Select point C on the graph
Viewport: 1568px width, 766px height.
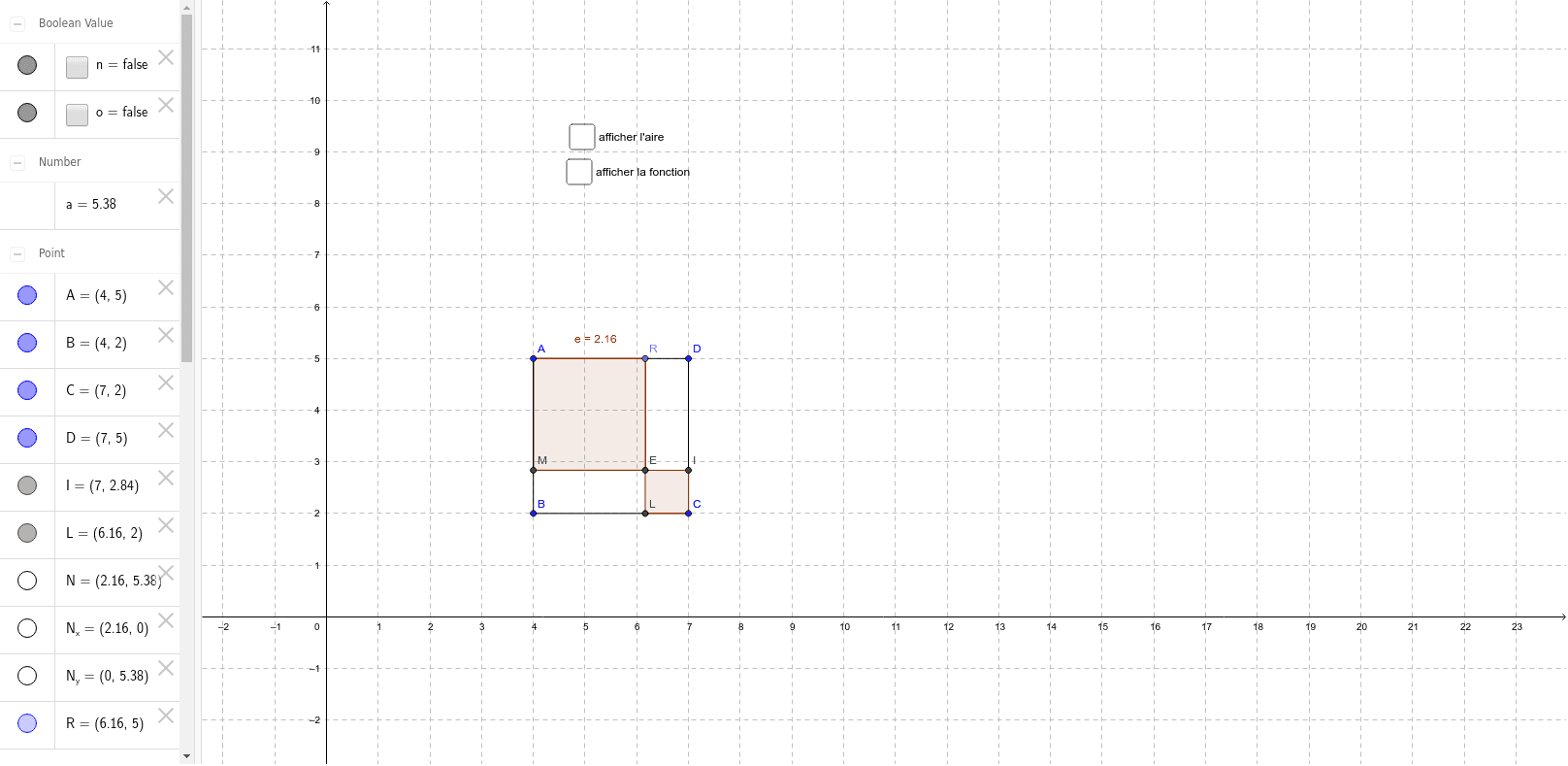click(689, 514)
